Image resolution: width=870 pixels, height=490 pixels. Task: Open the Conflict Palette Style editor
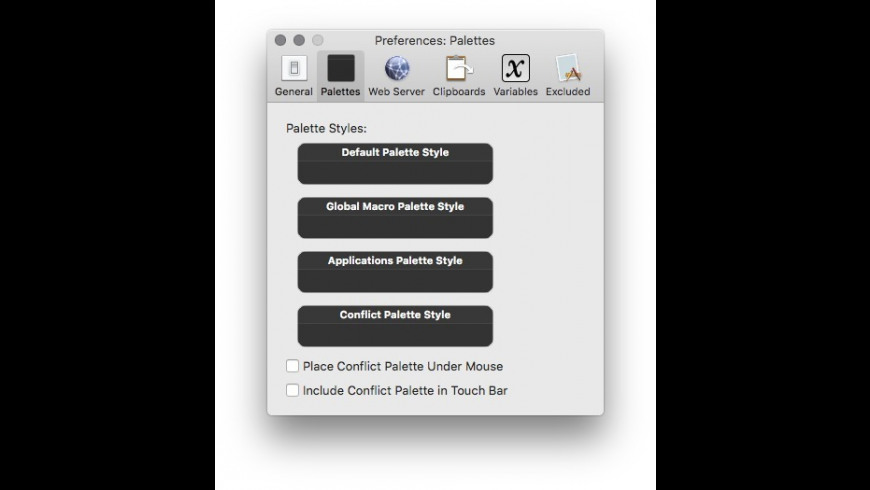pyautogui.click(x=395, y=326)
